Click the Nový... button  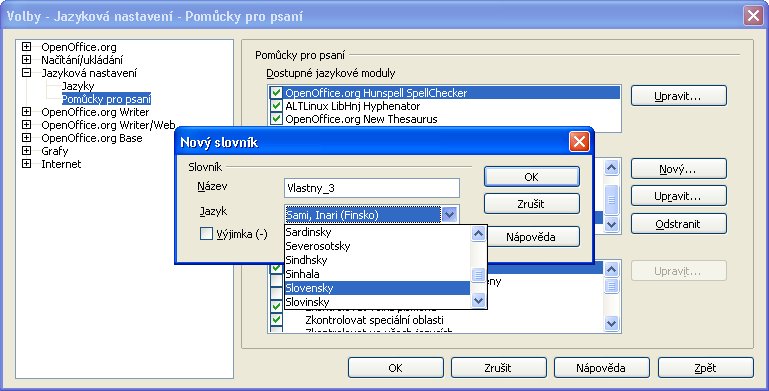pyautogui.click(x=678, y=169)
